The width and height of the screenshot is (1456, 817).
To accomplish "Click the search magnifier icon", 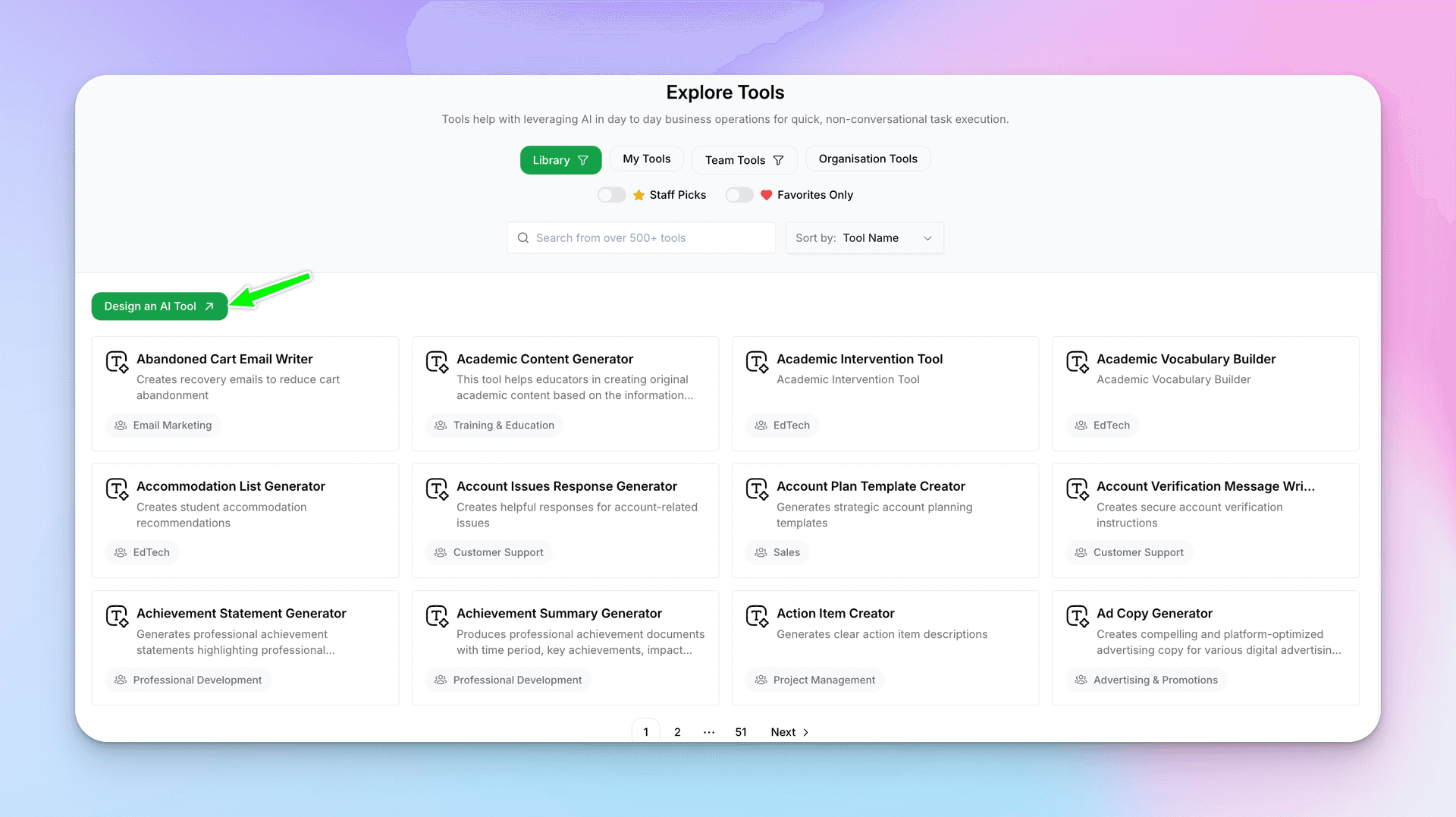I will point(523,237).
